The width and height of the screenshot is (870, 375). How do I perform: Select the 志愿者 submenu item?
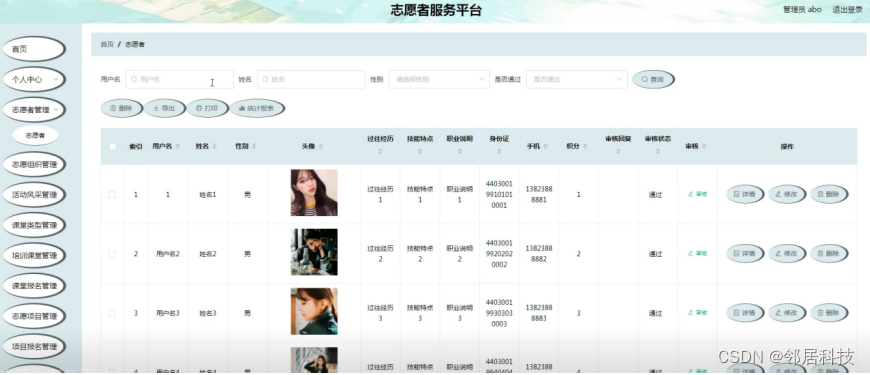[36, 135]
